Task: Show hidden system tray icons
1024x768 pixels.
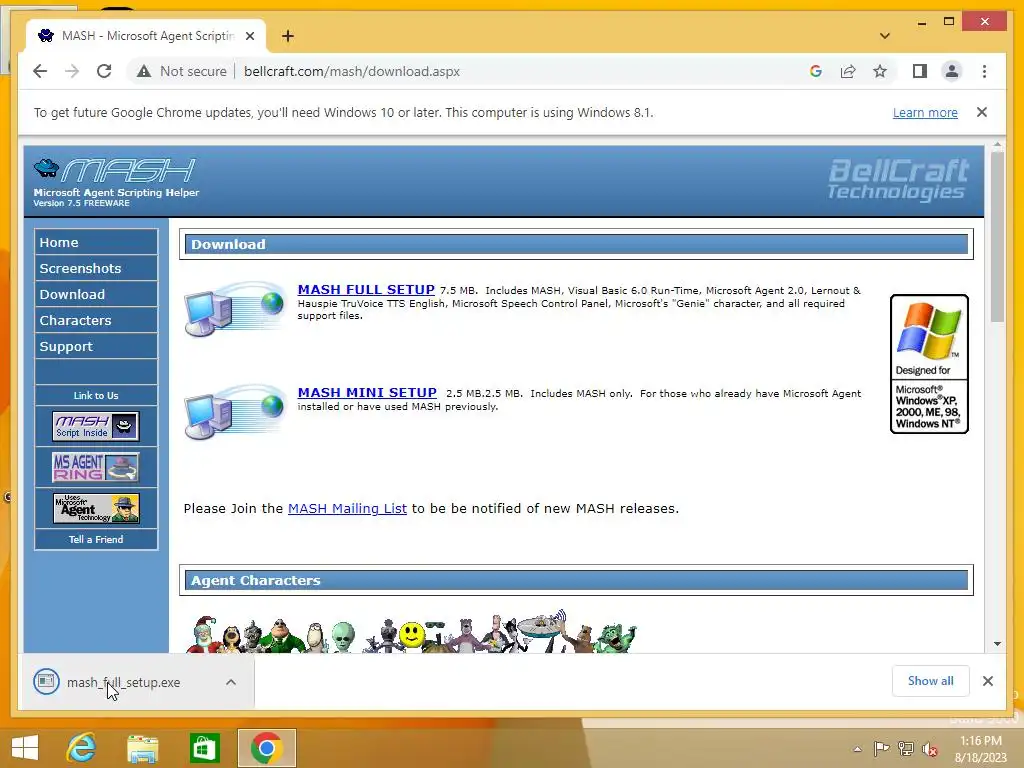Action: [x=857, y=749]
